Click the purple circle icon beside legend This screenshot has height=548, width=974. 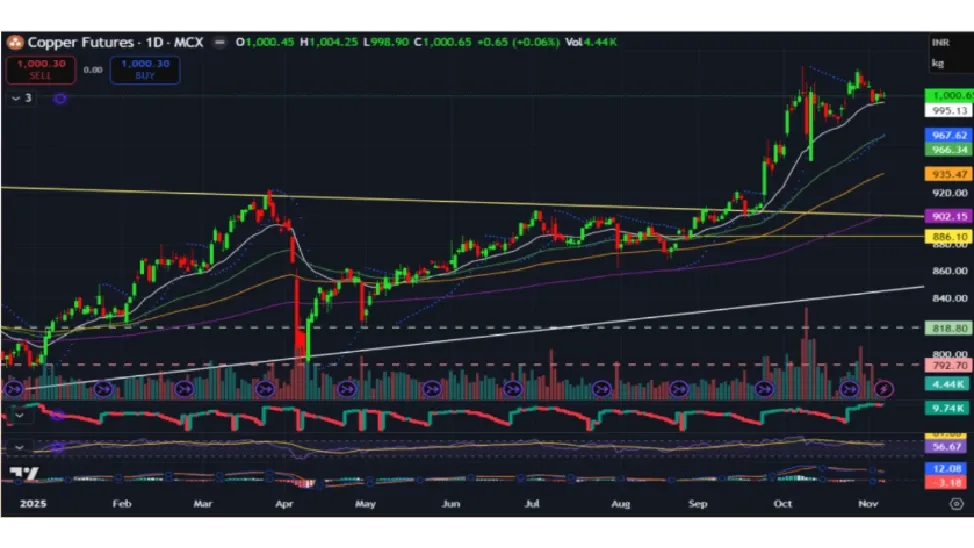[60, 98]
